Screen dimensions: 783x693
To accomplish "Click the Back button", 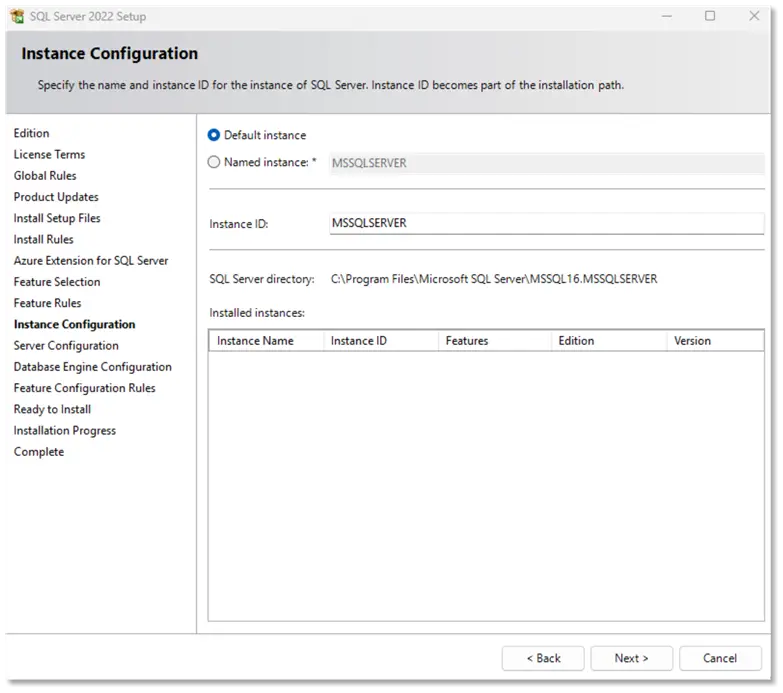I will (543, 659).
